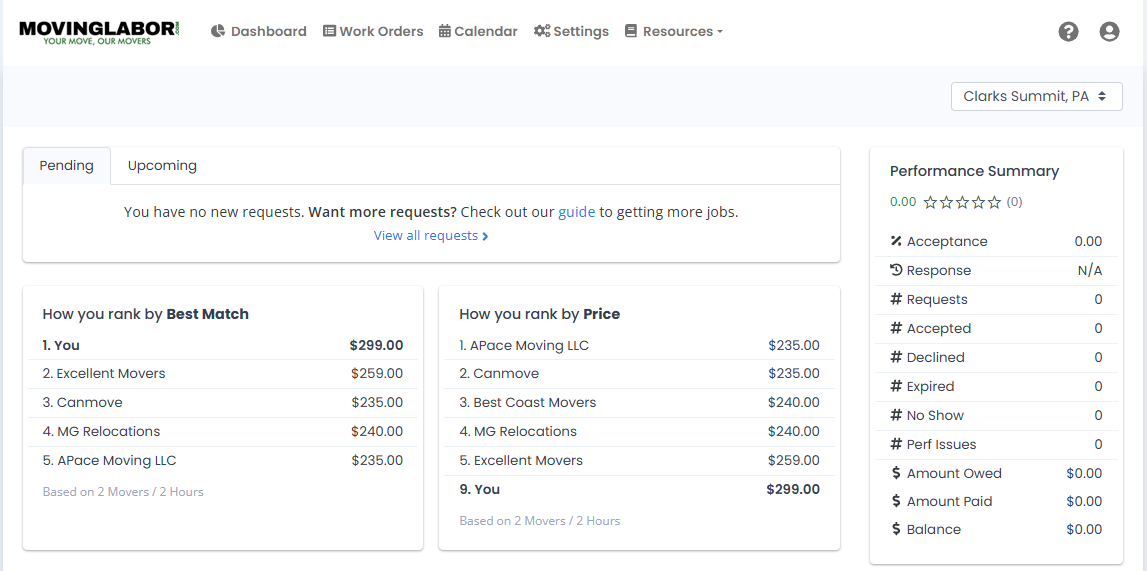Viewport: 1147px width, 571px height.
Task: Open the Clarks Summit, PA location selector
Action: pos(1037,97)
